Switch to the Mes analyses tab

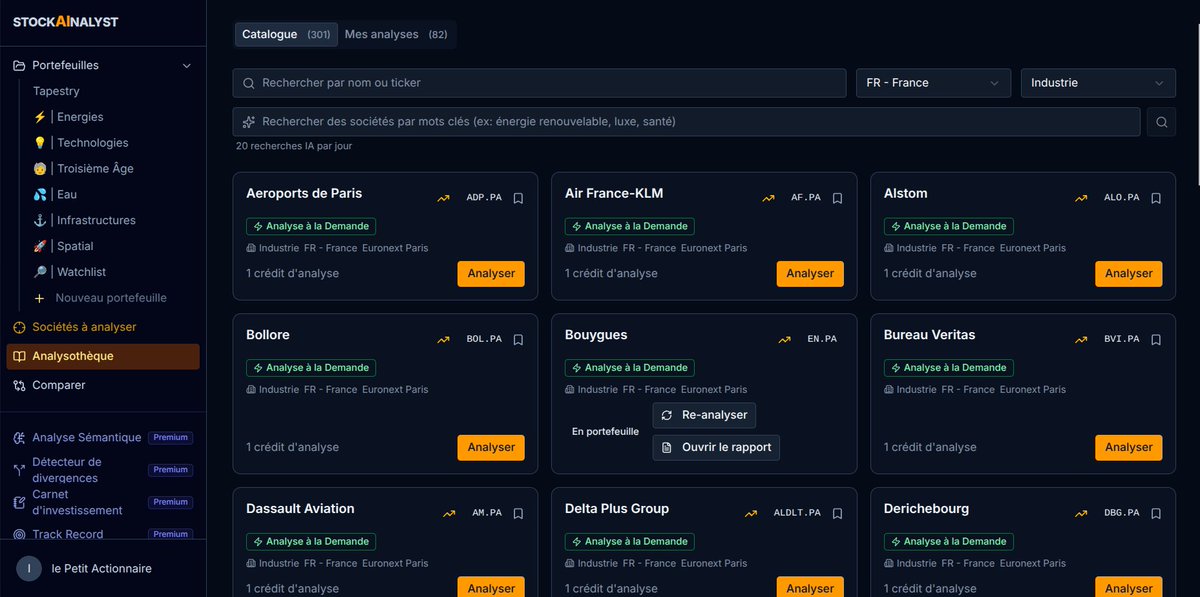pos(396,34)
